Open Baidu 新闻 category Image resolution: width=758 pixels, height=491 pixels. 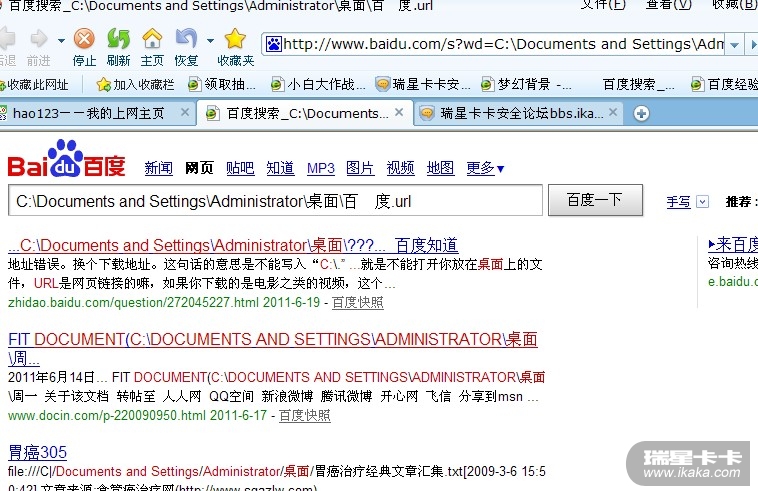[x=159, y=168]
